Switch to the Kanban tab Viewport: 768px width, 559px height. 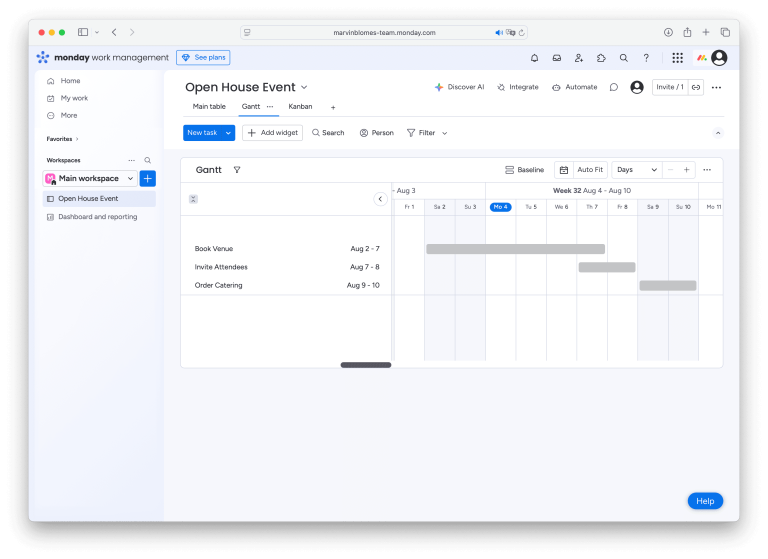pos(300,107)
